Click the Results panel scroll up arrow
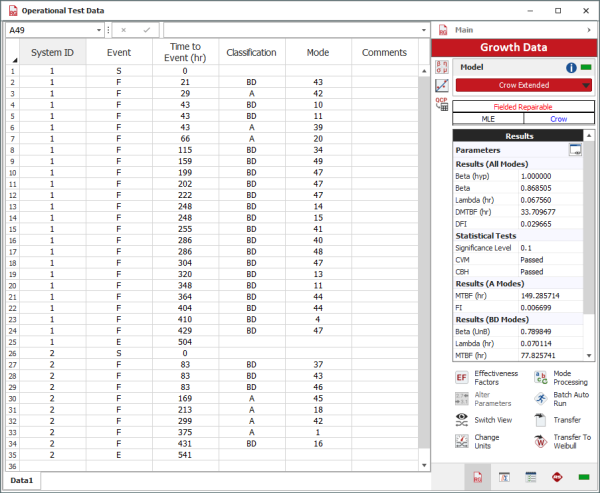This screenshot has height=493, width=600. click(589, 135)
